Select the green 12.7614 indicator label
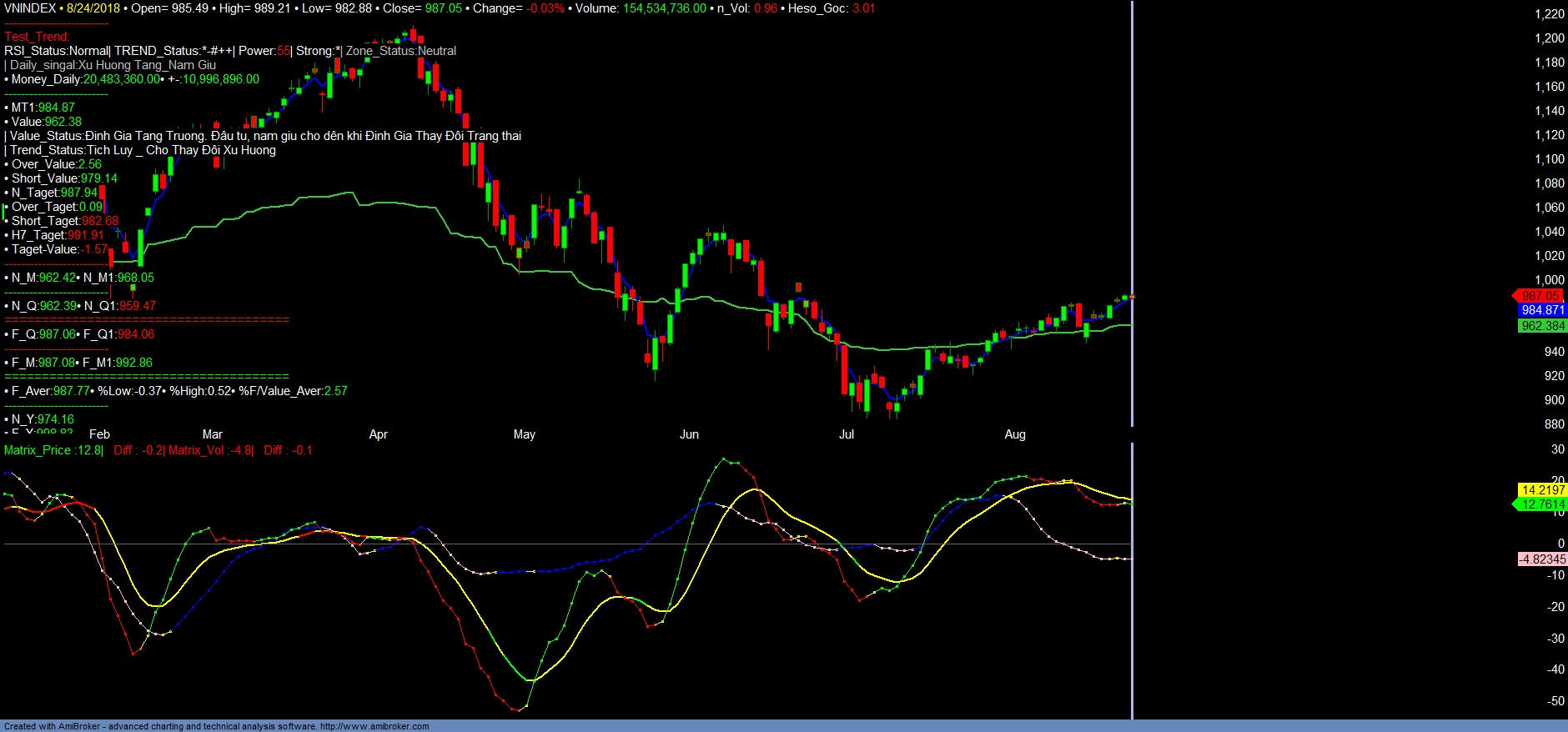 click(1542, 504)
